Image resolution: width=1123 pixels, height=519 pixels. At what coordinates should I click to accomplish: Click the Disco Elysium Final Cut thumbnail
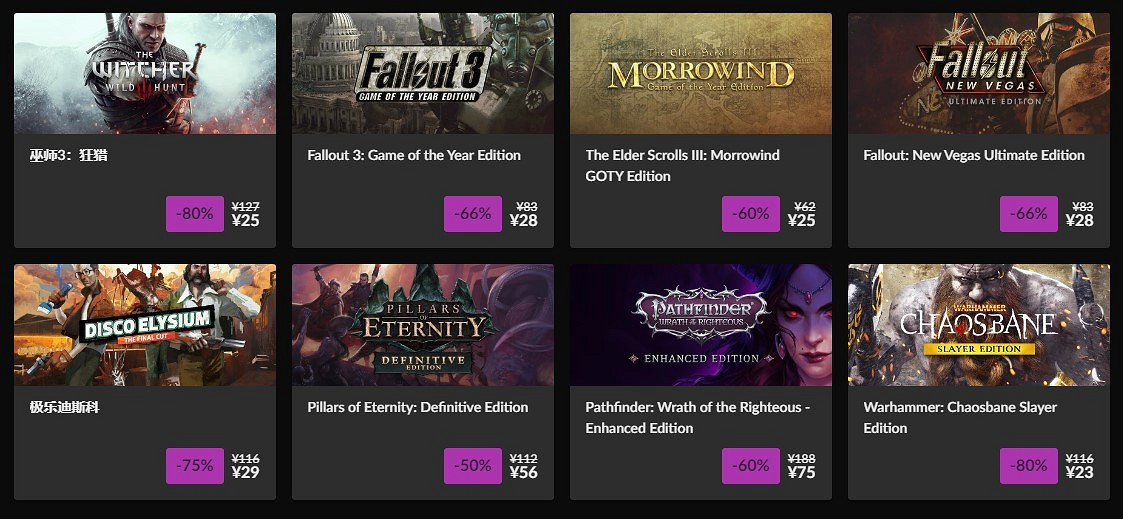click(x=145, y=325)
